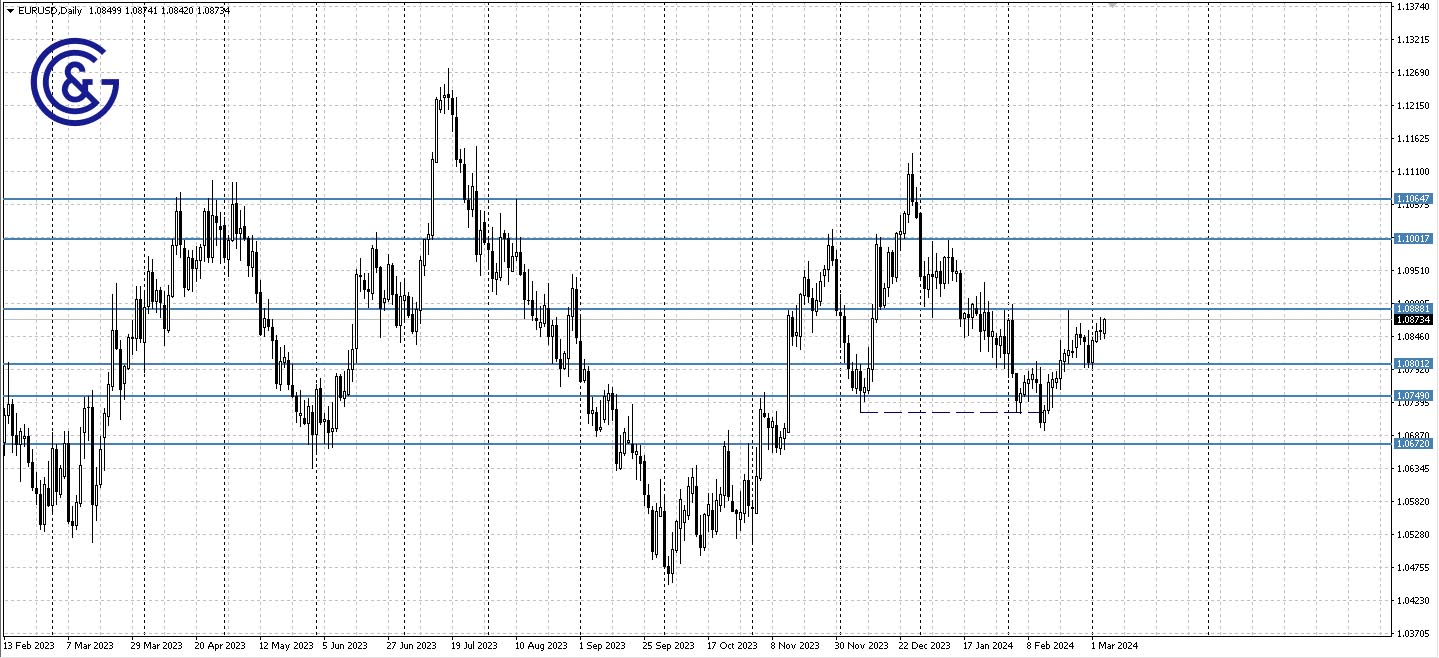Select the 1.10647 resistance level label
Viewport: 1439px width, 658px height.
[x=1412, y=199]
